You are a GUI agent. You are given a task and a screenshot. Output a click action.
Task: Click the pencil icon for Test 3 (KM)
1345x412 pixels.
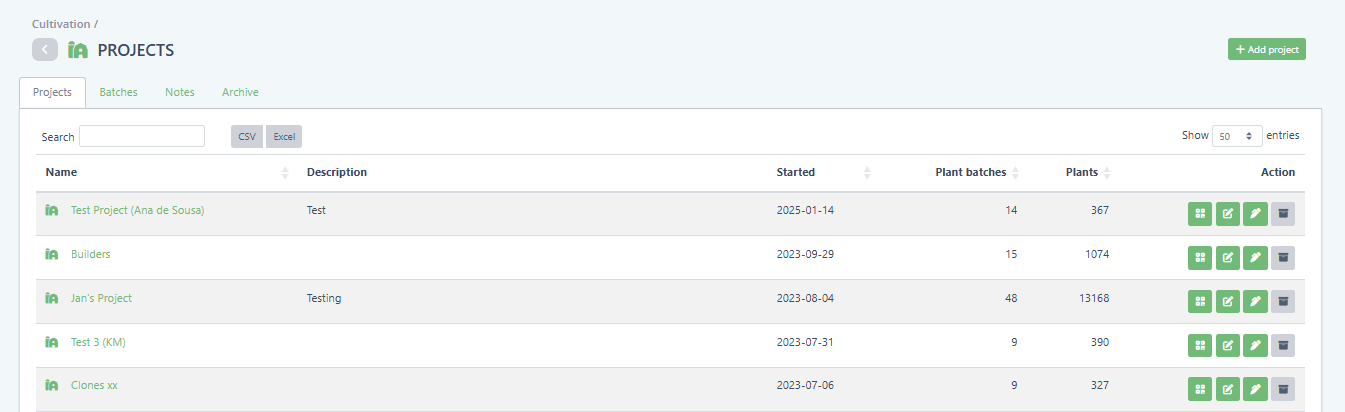coord(1255,345)
